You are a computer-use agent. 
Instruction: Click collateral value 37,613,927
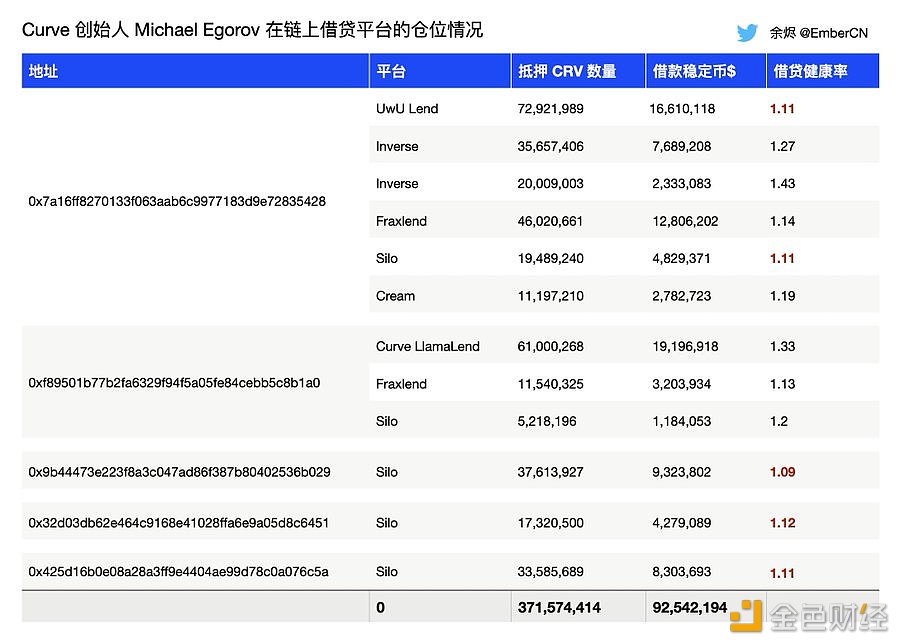click(550, 472)
